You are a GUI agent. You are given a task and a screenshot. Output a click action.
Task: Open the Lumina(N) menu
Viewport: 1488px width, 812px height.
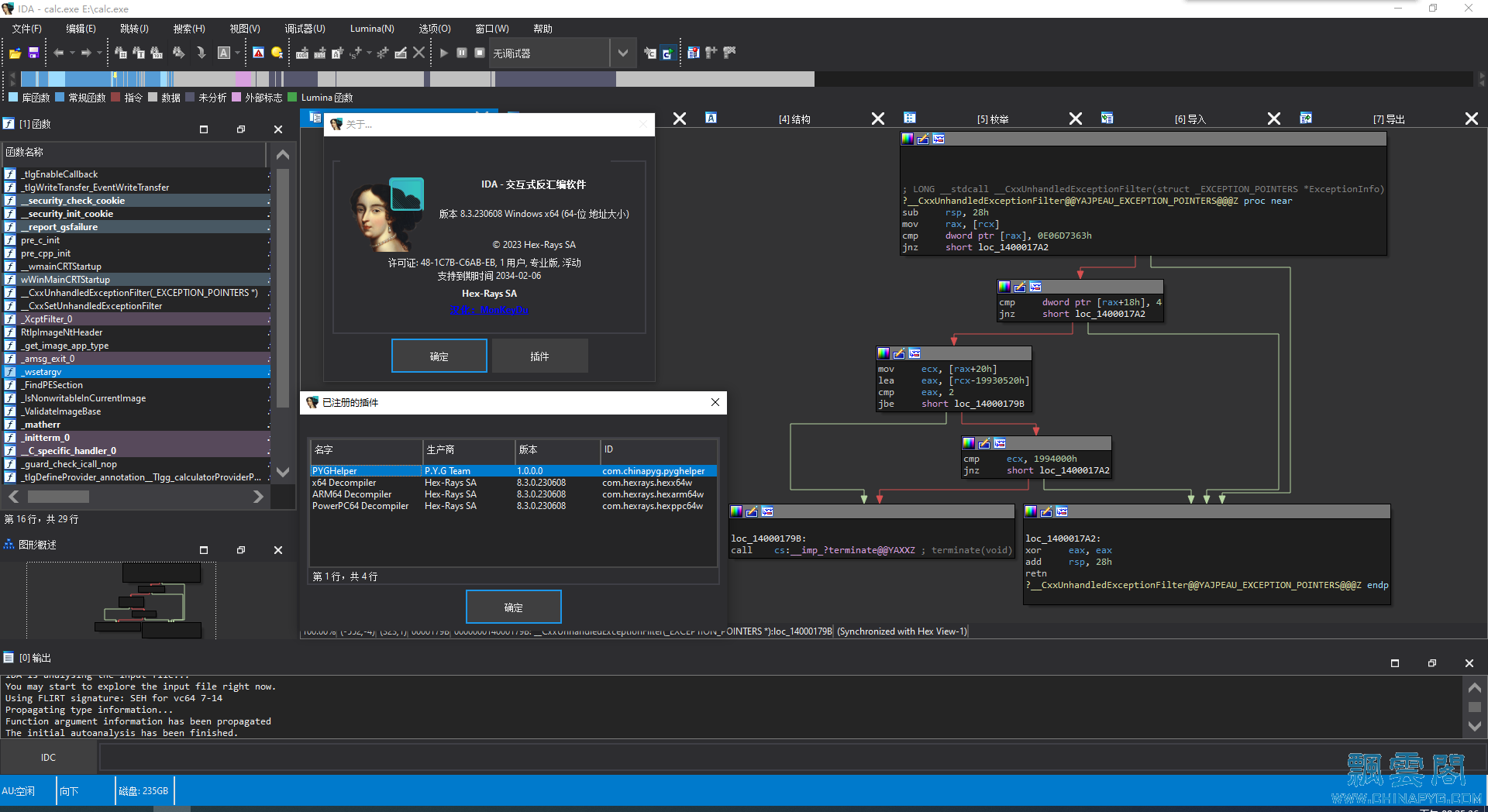[372, 29]
